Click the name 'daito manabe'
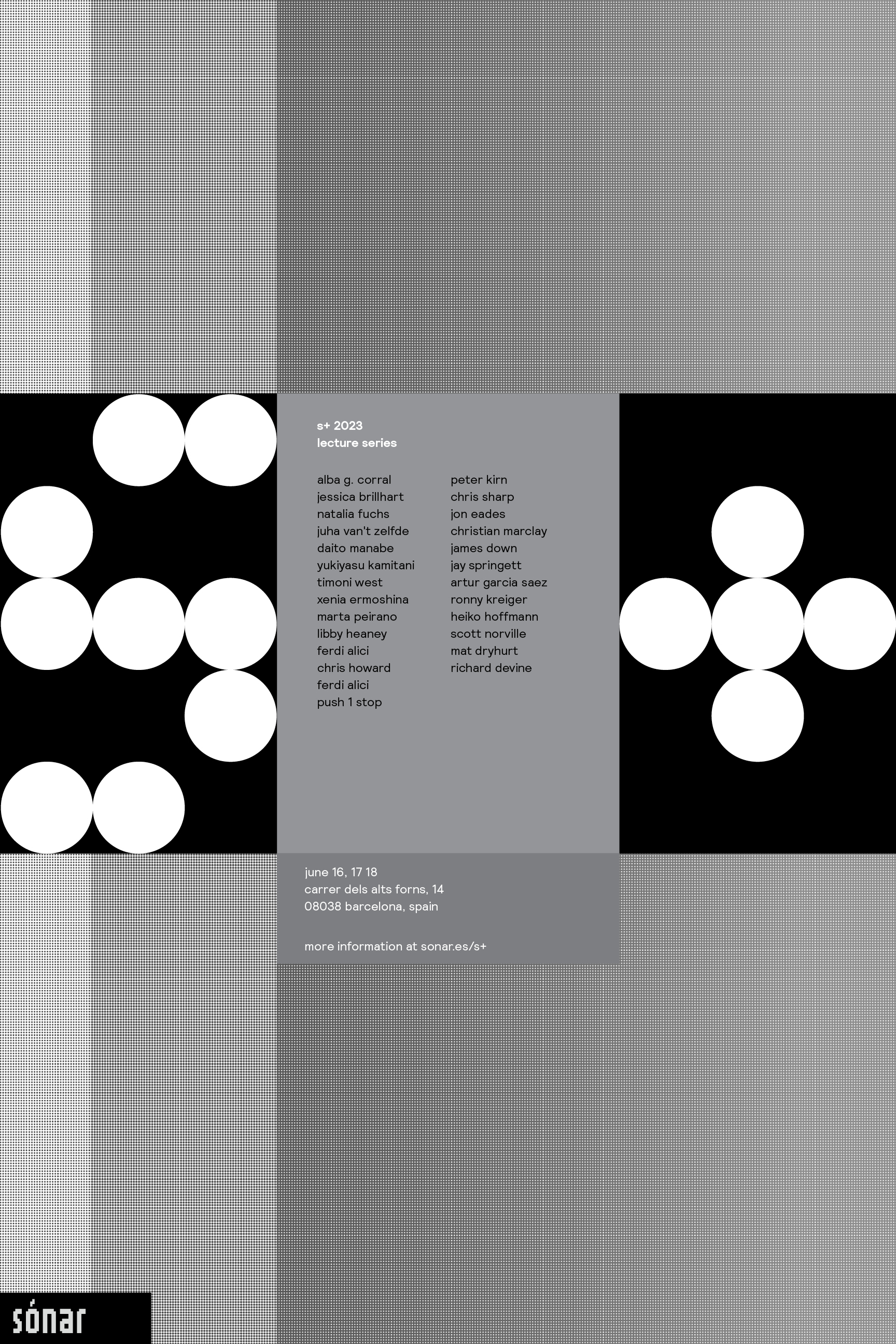Screen dimensions: 896x1344 (355, 549)
